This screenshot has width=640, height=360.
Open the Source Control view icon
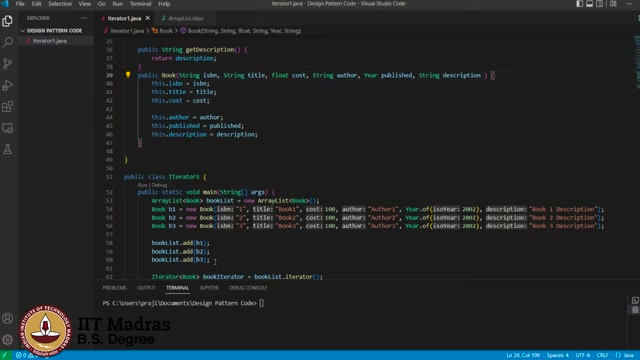pos(7,64)
